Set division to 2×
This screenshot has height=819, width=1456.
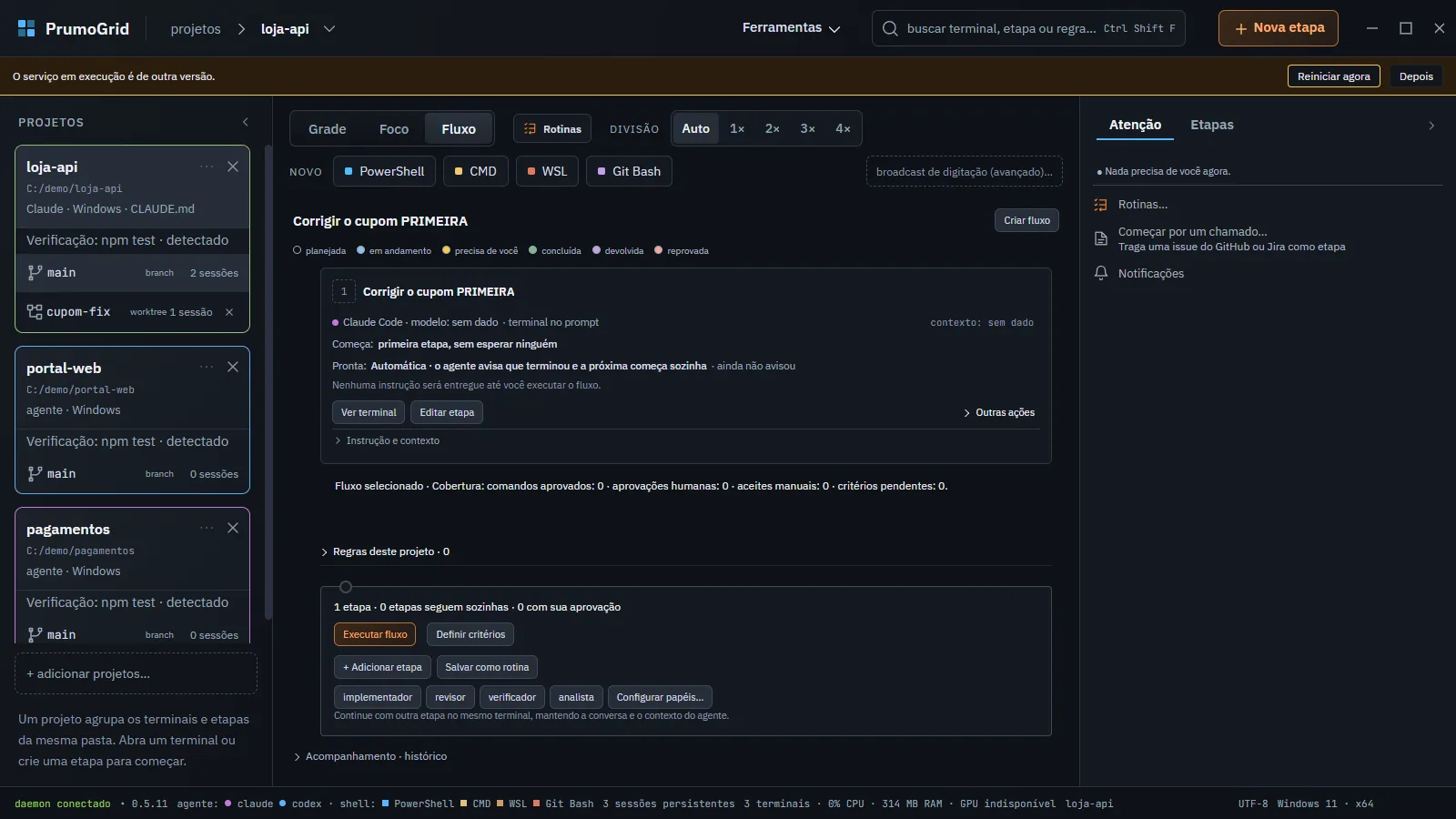click(773, 128)
